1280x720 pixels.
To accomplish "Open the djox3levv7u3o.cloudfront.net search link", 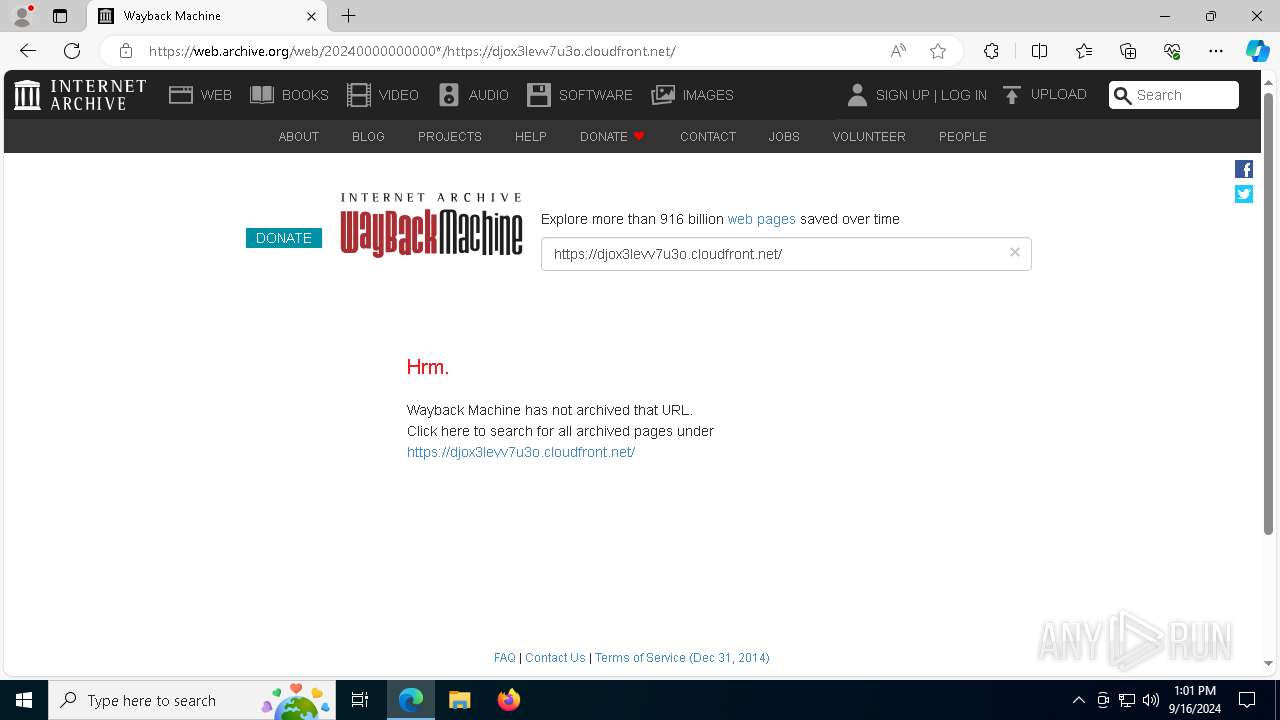I will [x=521, y=452].
